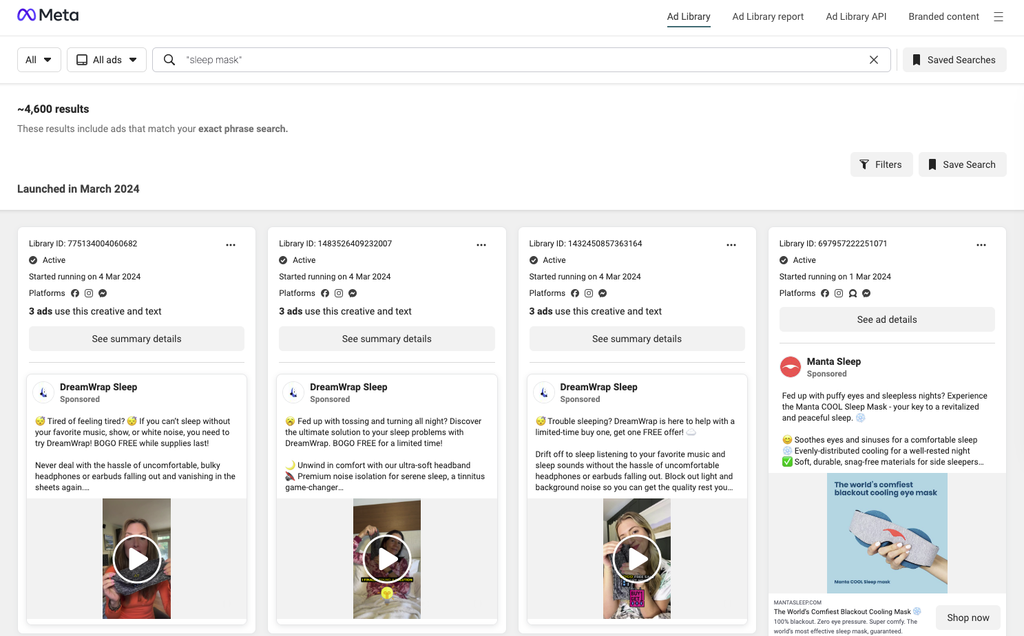Click the MANTASLEEP.COM link text
The image size is (1024, 636).
(797, 603)
